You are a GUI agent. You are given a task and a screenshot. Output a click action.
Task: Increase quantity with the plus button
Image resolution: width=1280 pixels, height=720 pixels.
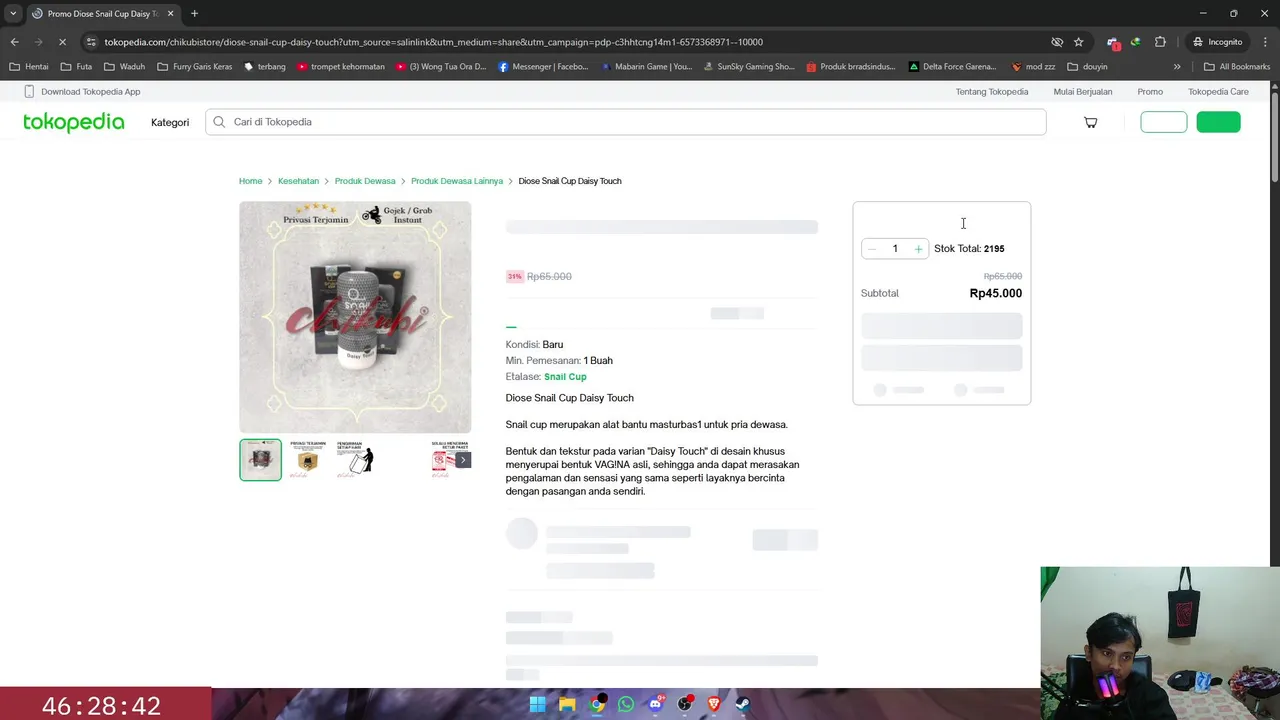click(918, 249)
